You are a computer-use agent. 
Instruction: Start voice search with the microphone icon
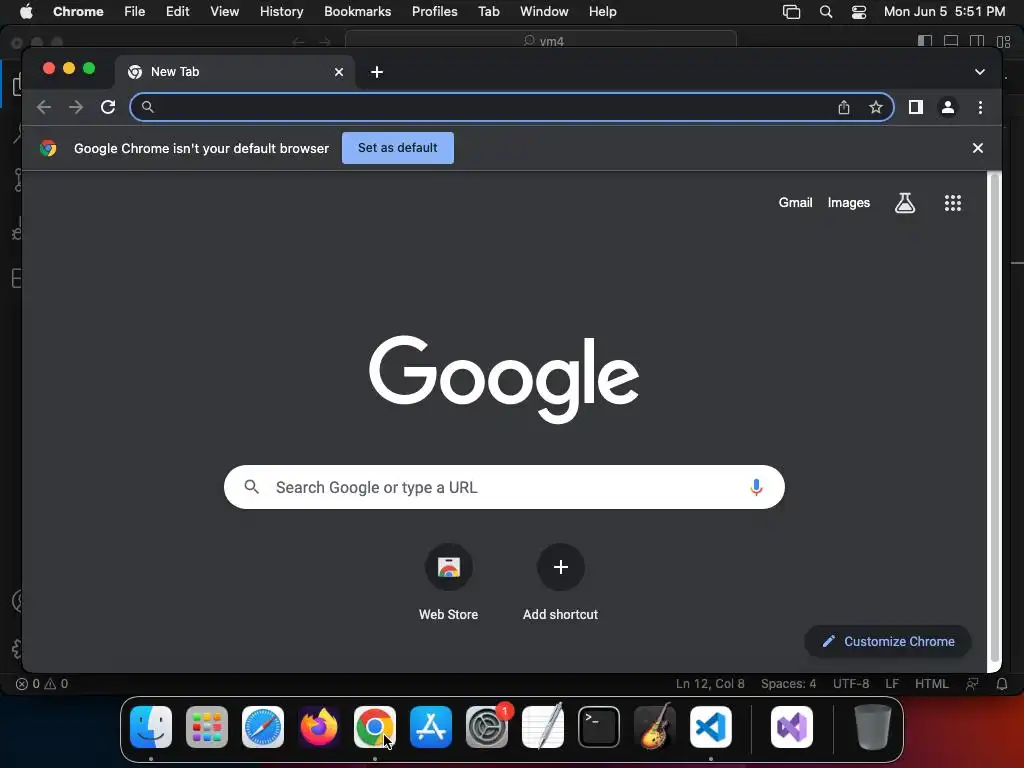point(756,487)
